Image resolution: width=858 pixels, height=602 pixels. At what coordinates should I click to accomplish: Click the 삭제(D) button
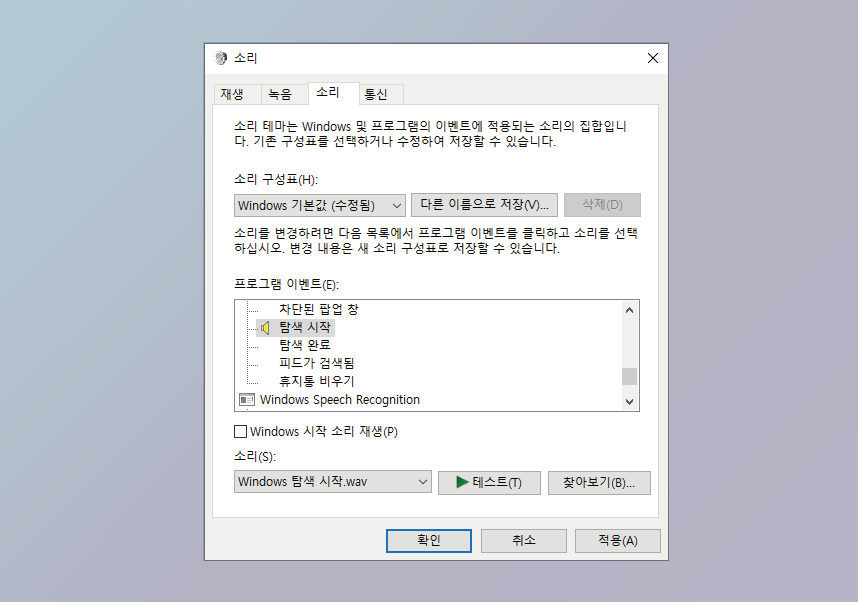[x=602, y=205]
